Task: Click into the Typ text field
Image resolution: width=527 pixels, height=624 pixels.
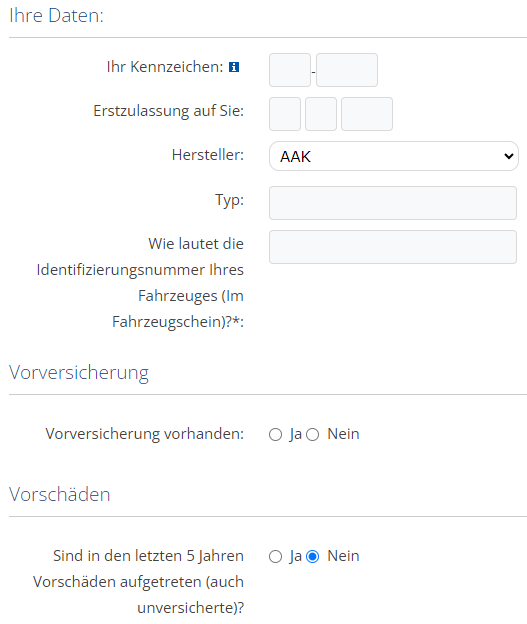Action: [393, 203]
